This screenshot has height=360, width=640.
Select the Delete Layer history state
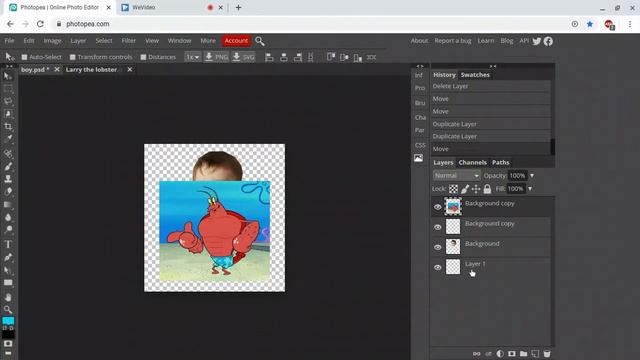[x=490, y=86]
